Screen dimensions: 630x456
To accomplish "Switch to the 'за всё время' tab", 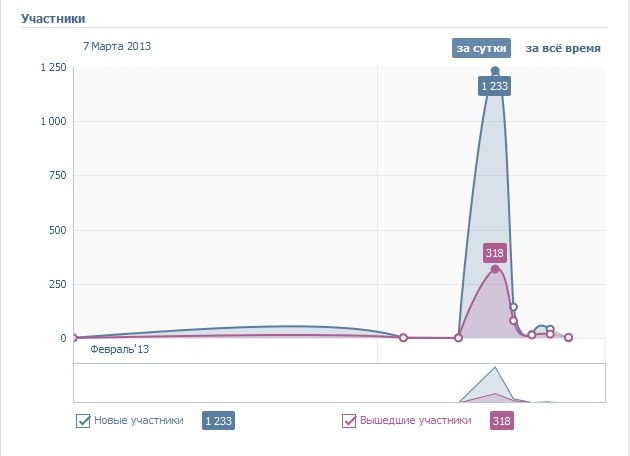I will 563,48.
